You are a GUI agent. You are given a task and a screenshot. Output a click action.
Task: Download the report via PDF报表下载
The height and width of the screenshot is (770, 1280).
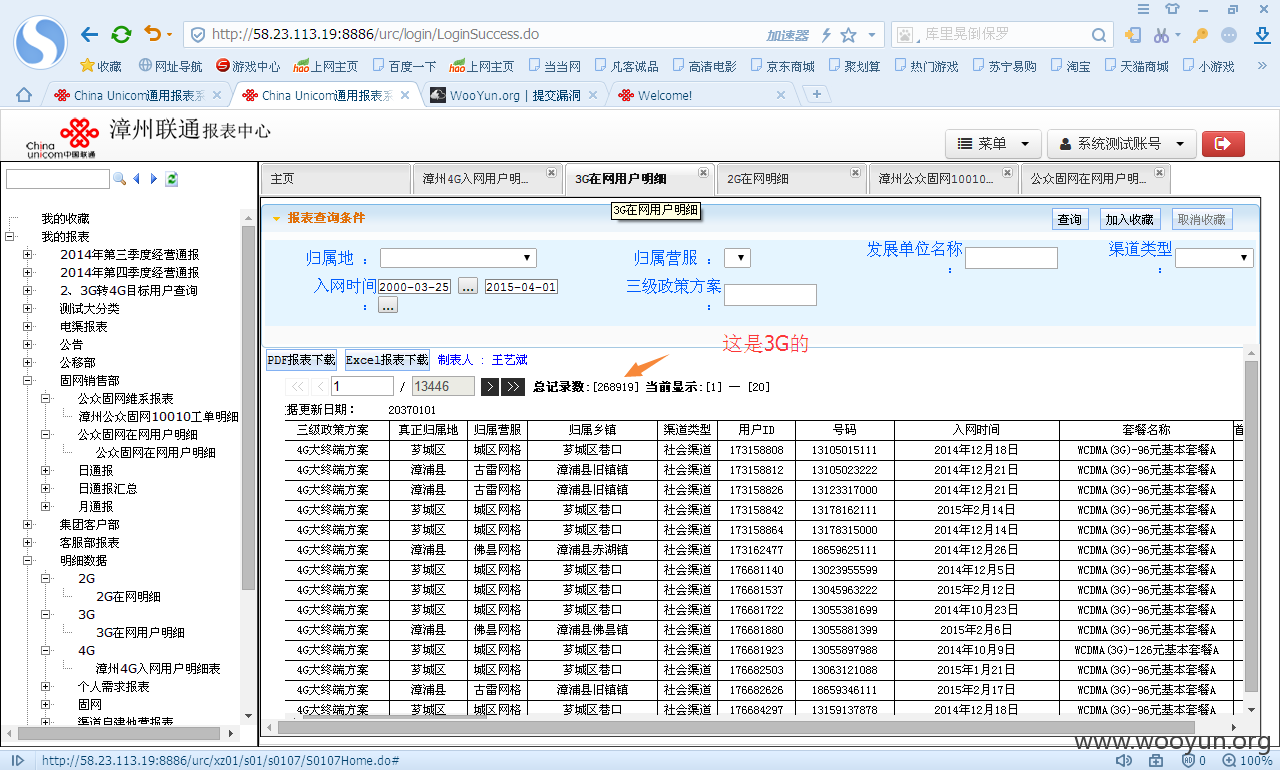301,360
